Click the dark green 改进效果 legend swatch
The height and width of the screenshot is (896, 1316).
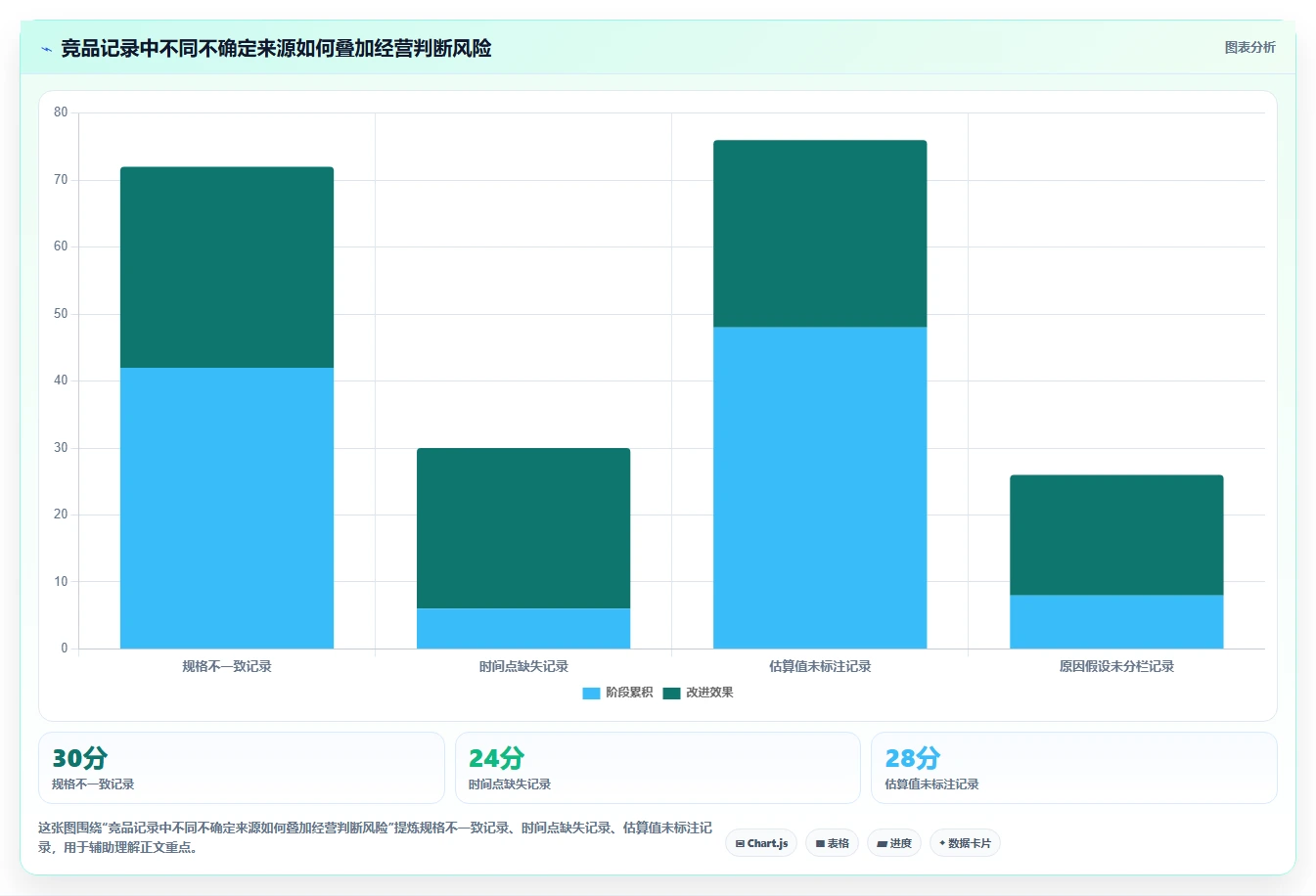click(671, 693)
